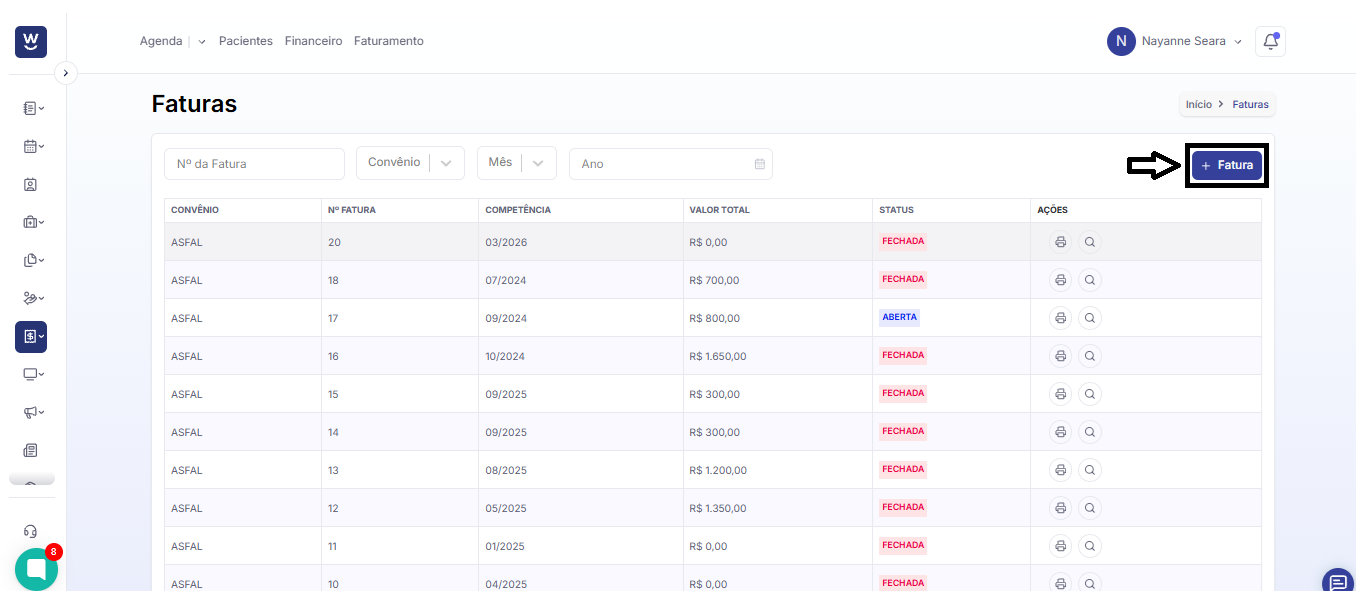Go to Financeiro in the top menu

(x=313, y=41)
